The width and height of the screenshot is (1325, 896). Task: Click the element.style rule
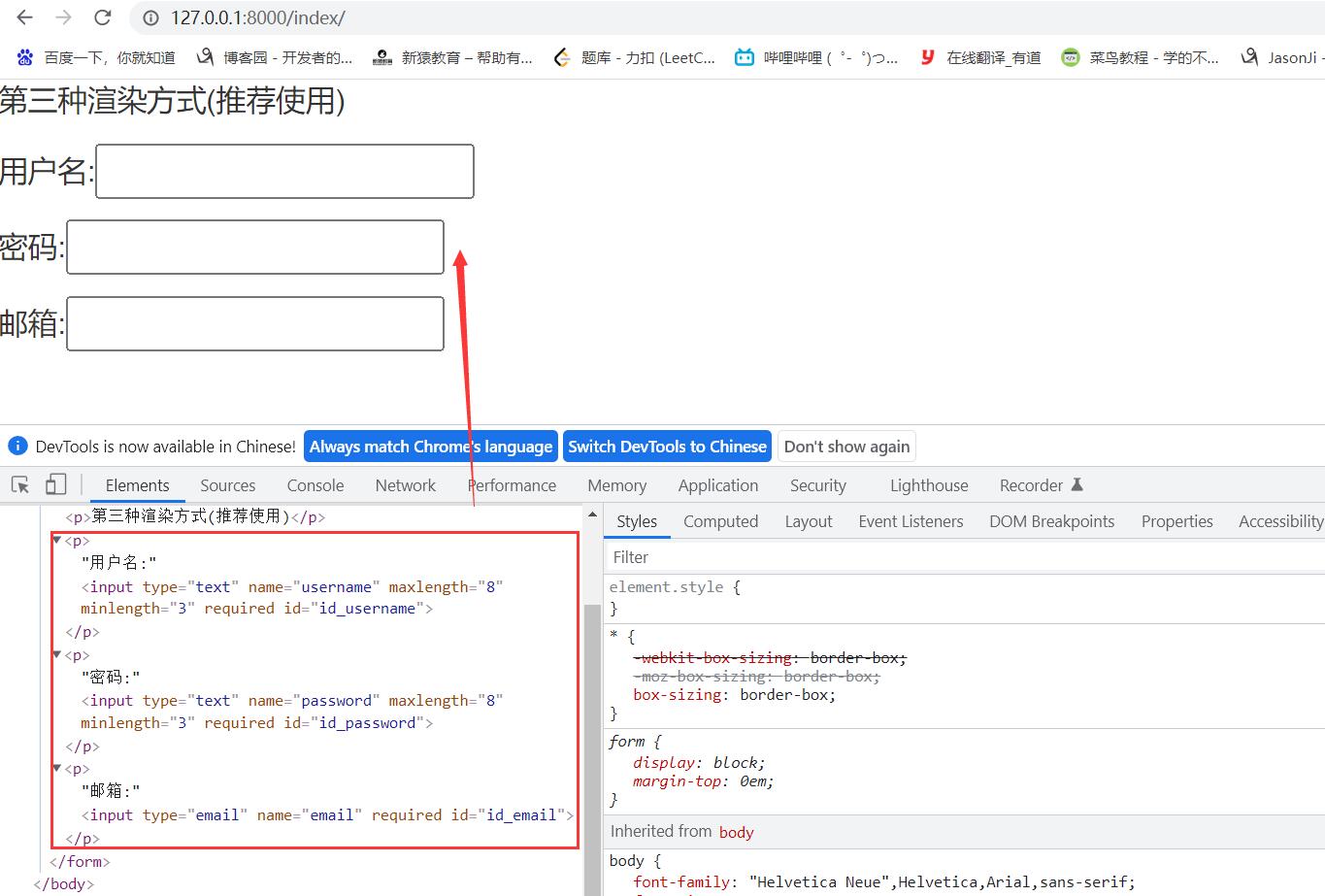point(675,587)
